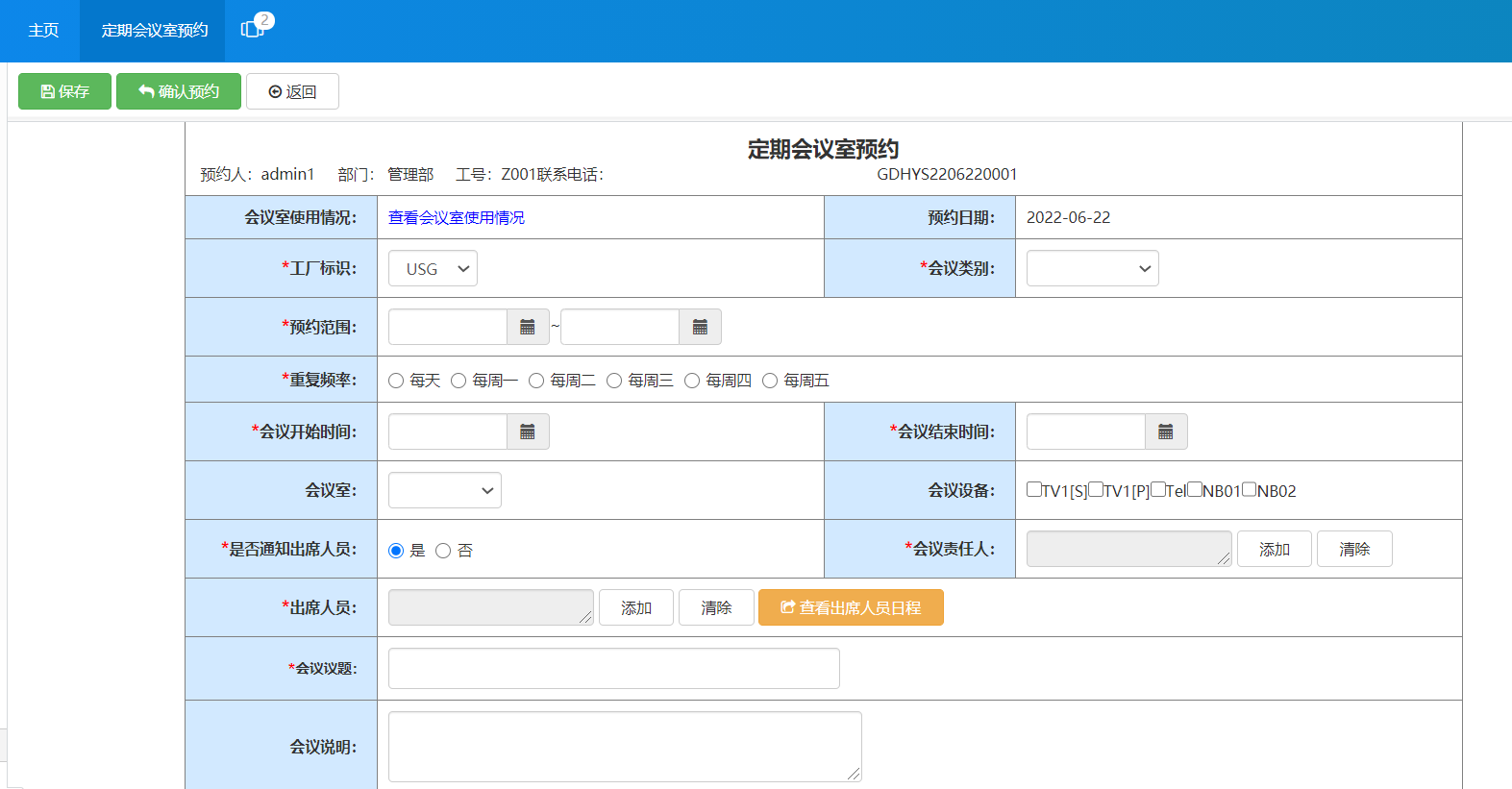Open the meeting end time picker icon

1166,431
